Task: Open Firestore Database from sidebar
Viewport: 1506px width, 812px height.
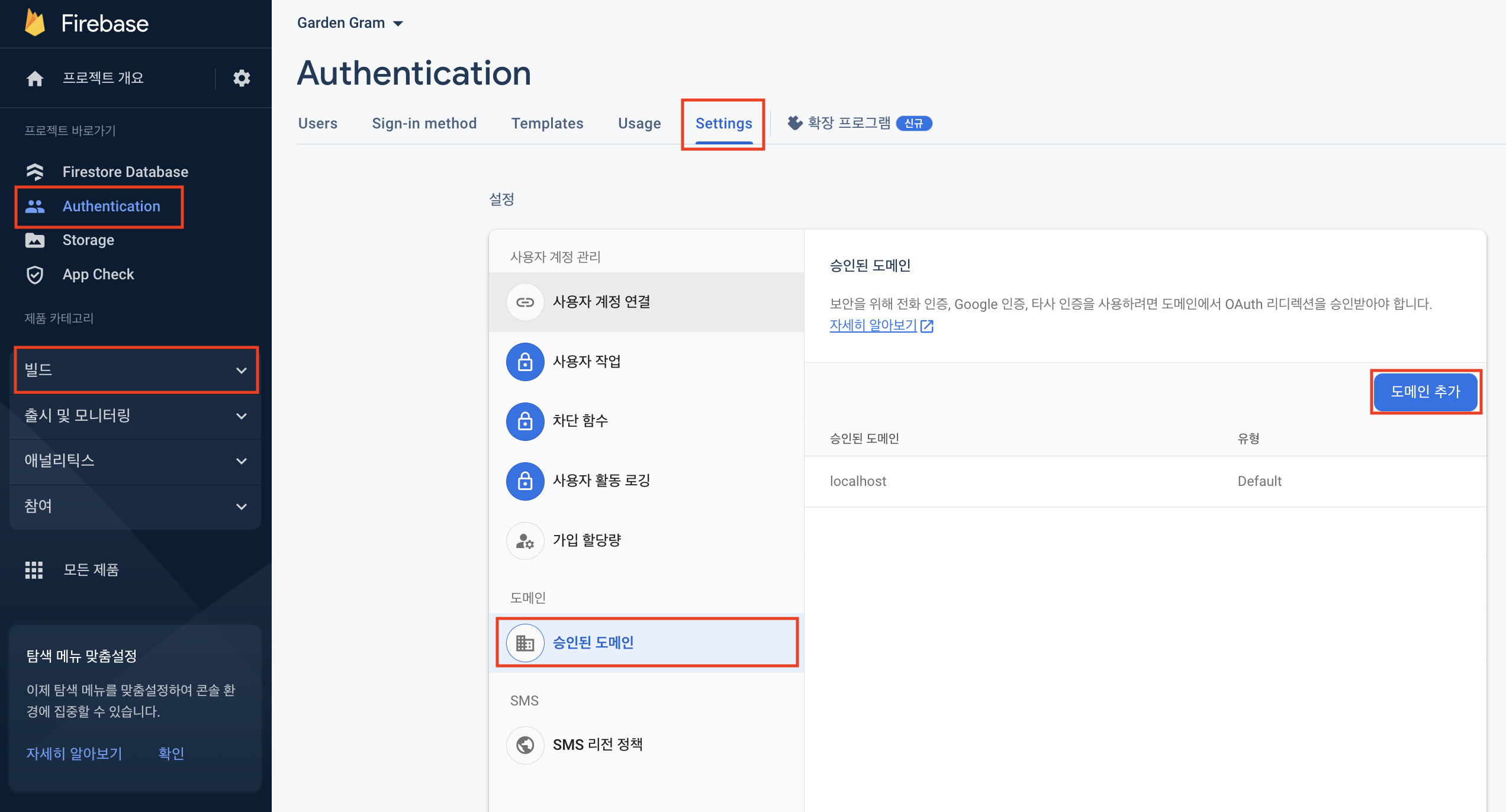Action: tap(125, 172)
